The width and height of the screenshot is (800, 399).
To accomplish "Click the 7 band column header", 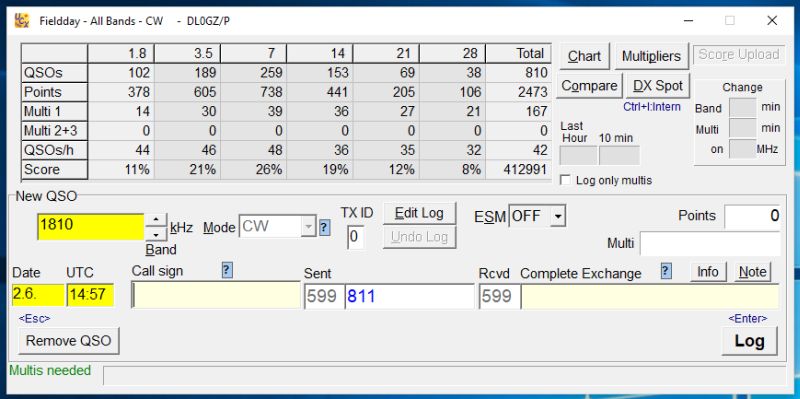I will point(254,54).
